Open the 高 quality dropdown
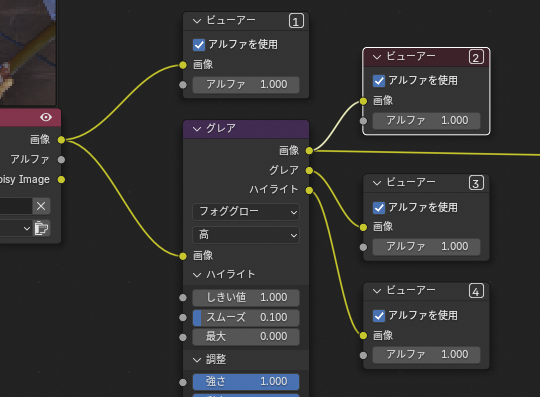This screenshot has width=540, height=397. pyautogui.click(x=246, y=235)
